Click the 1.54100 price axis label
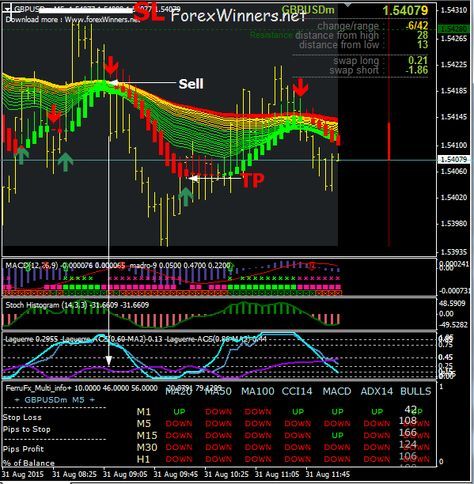 coord(454,145)
